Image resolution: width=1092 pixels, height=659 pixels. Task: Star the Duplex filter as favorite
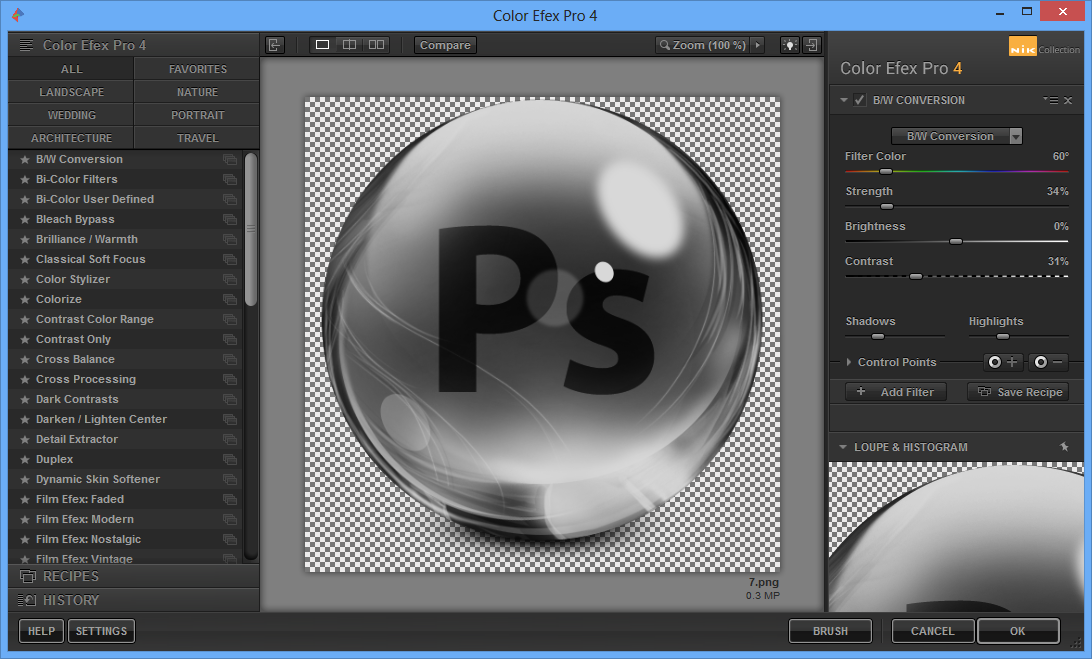(x=25, y=459)
